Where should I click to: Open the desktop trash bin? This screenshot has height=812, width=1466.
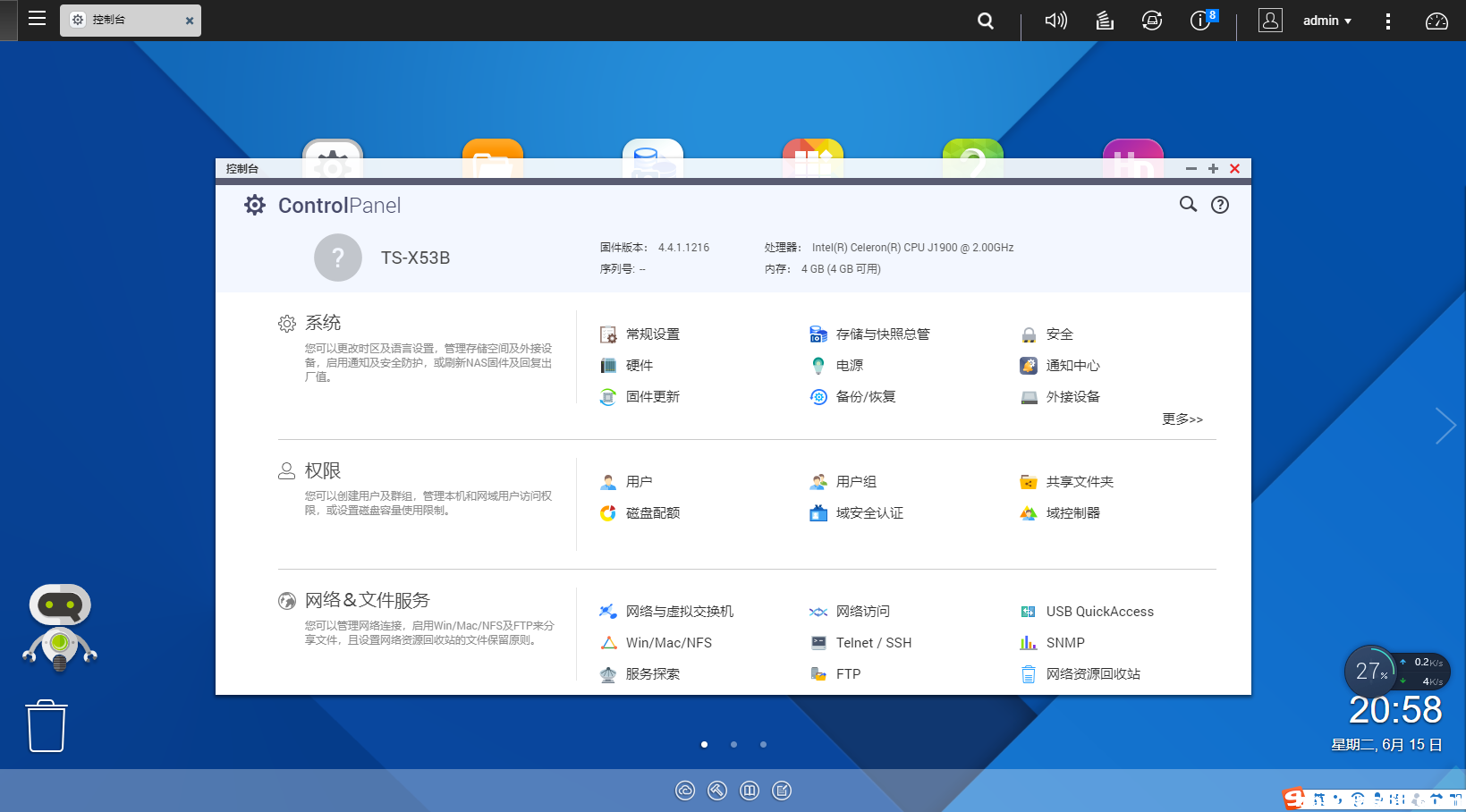click(47, 725)
